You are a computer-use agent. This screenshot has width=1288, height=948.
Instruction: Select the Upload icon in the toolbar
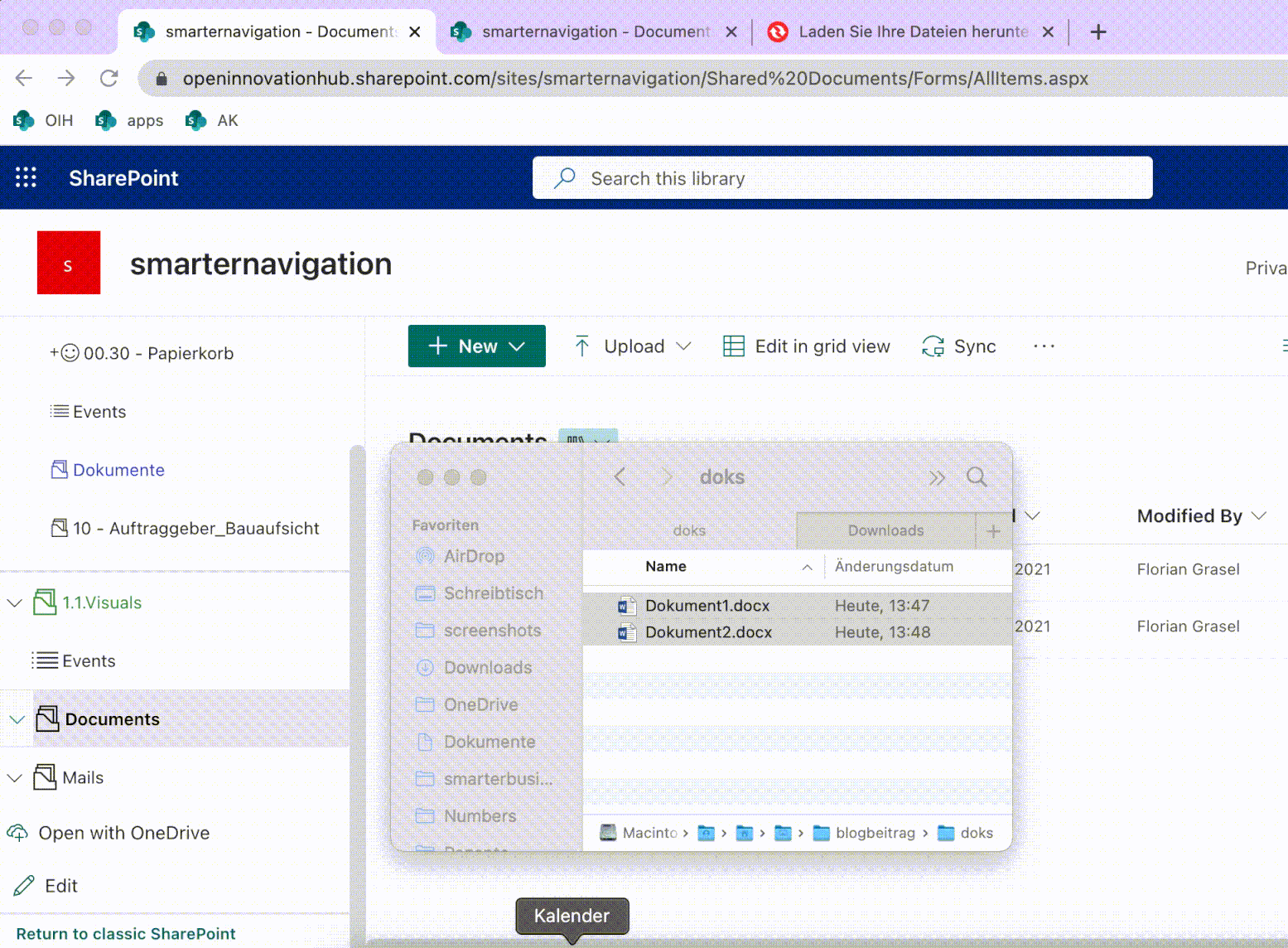pyautogui.click(x=582, y=346)
